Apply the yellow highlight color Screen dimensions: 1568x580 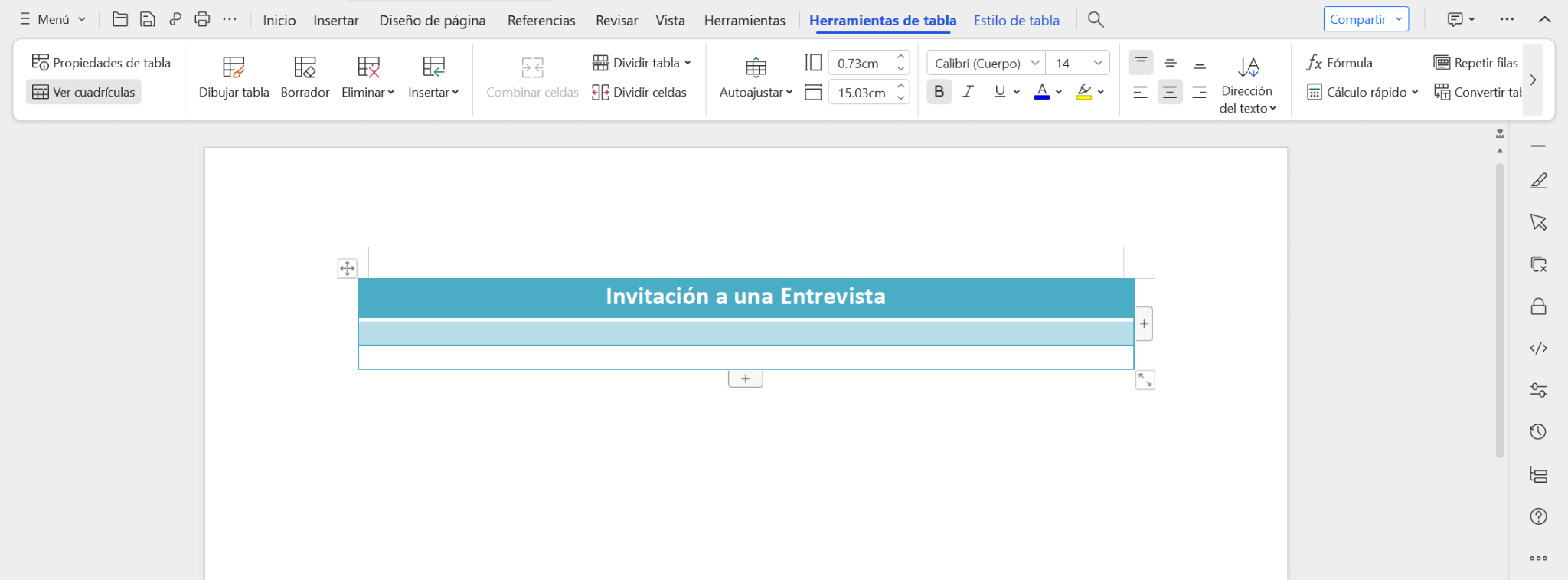(x=1084, y=92)
